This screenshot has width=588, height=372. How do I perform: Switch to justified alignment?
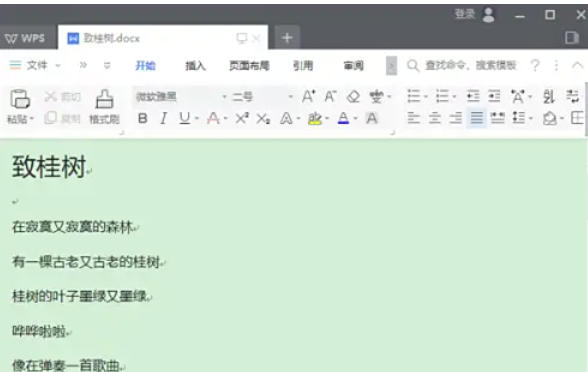[477, 118]
